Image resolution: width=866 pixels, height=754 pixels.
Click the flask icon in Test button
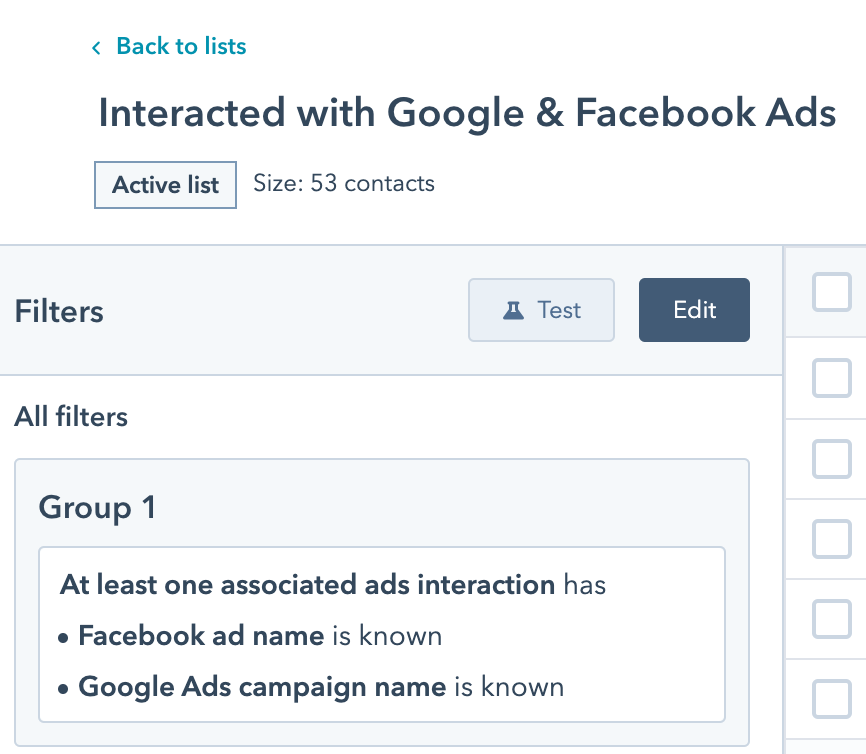[x=513, y=310]
